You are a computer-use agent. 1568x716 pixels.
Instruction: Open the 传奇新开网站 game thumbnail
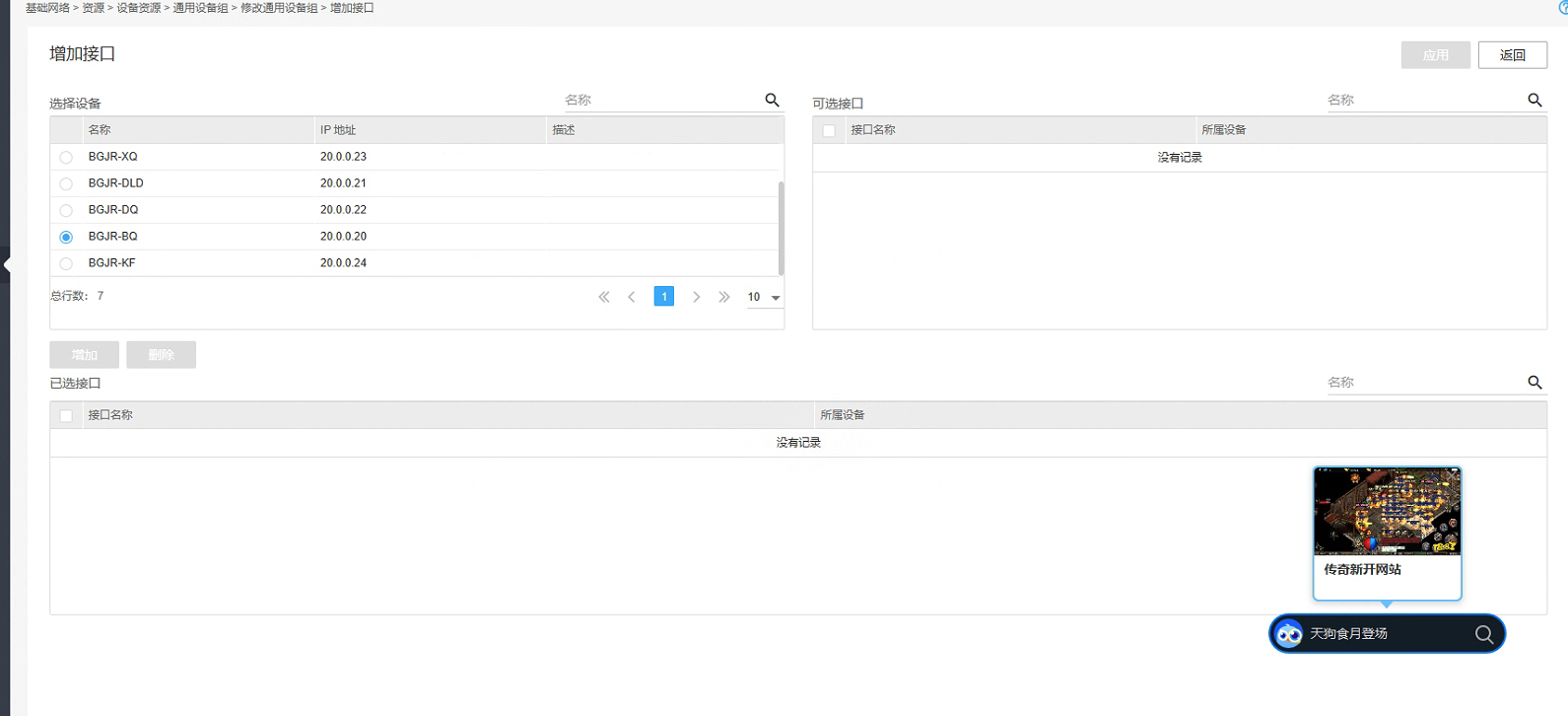[1388, 512]
